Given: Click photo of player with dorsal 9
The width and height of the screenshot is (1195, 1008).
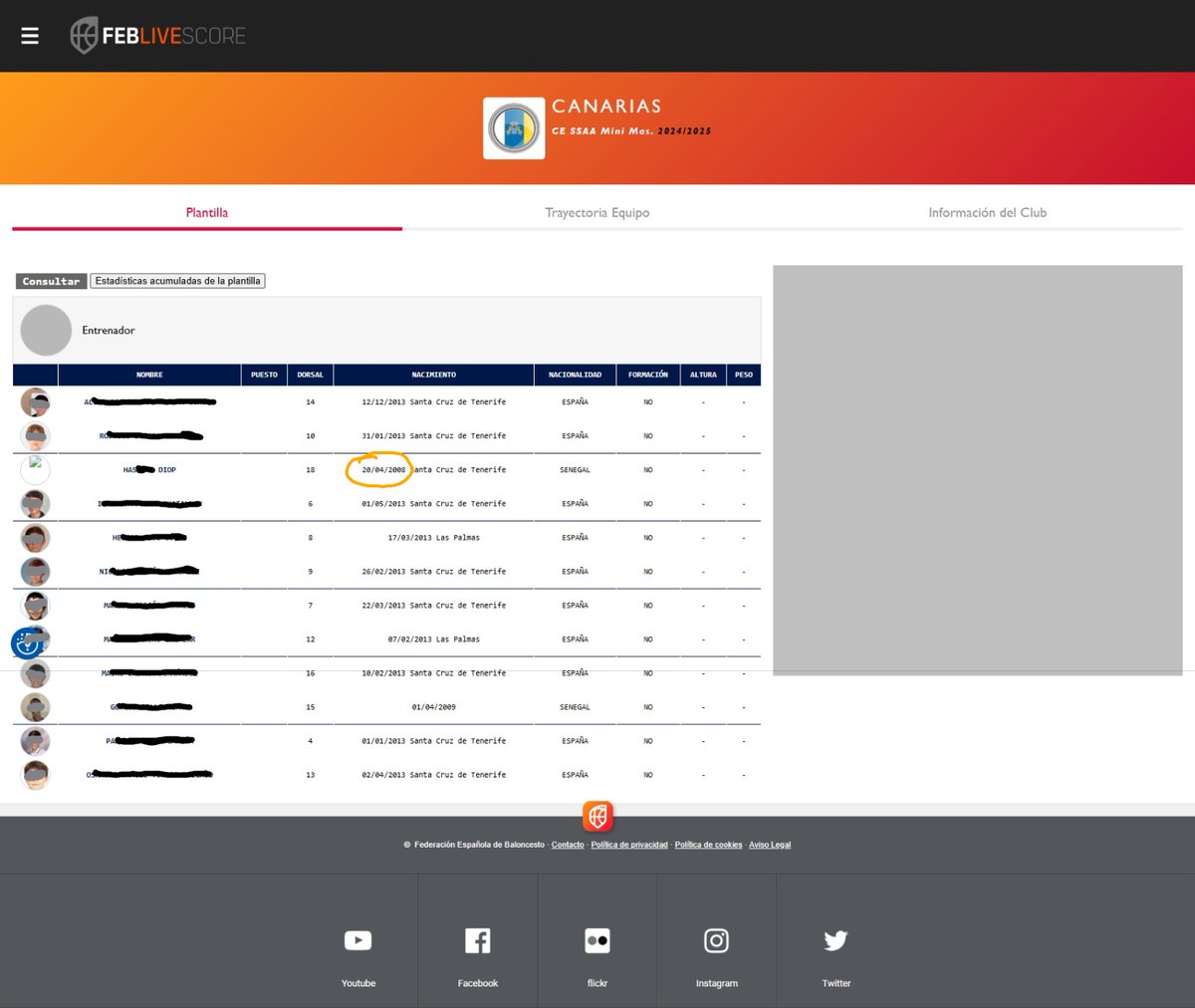Looking at the screenshot, I should point(36,572).
